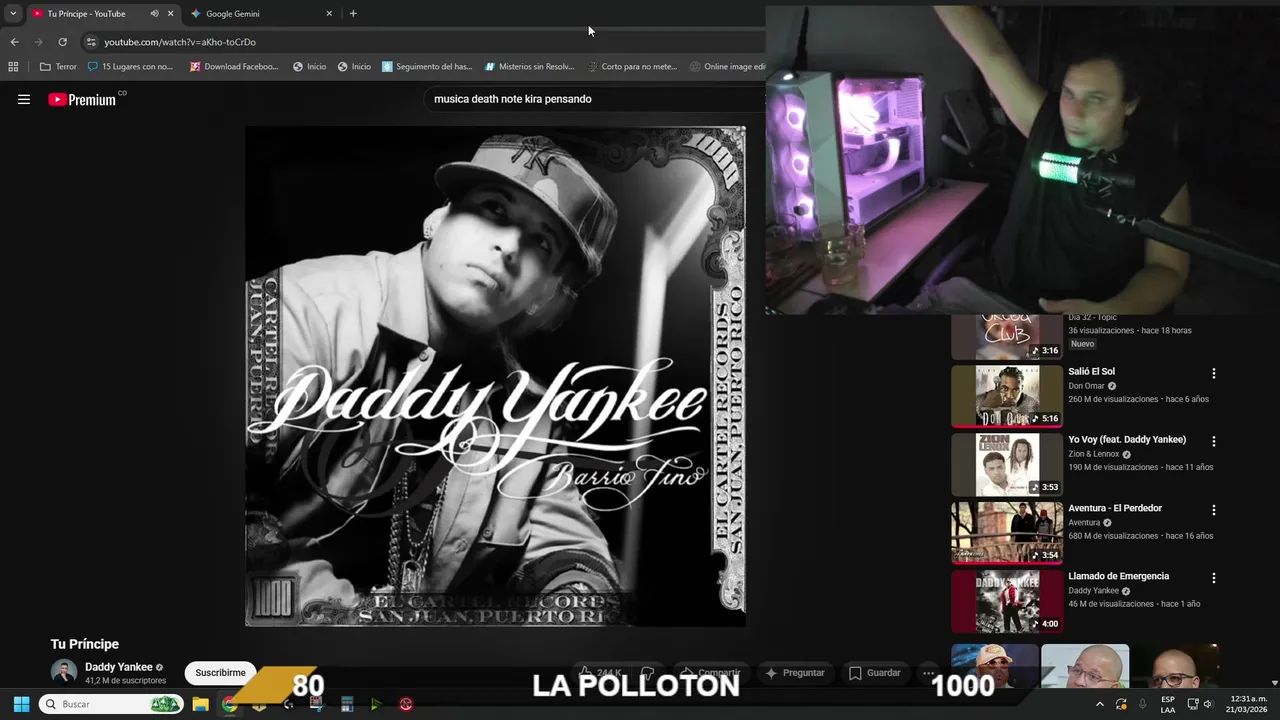Open the network tray icon

[x=1192, y=704]
